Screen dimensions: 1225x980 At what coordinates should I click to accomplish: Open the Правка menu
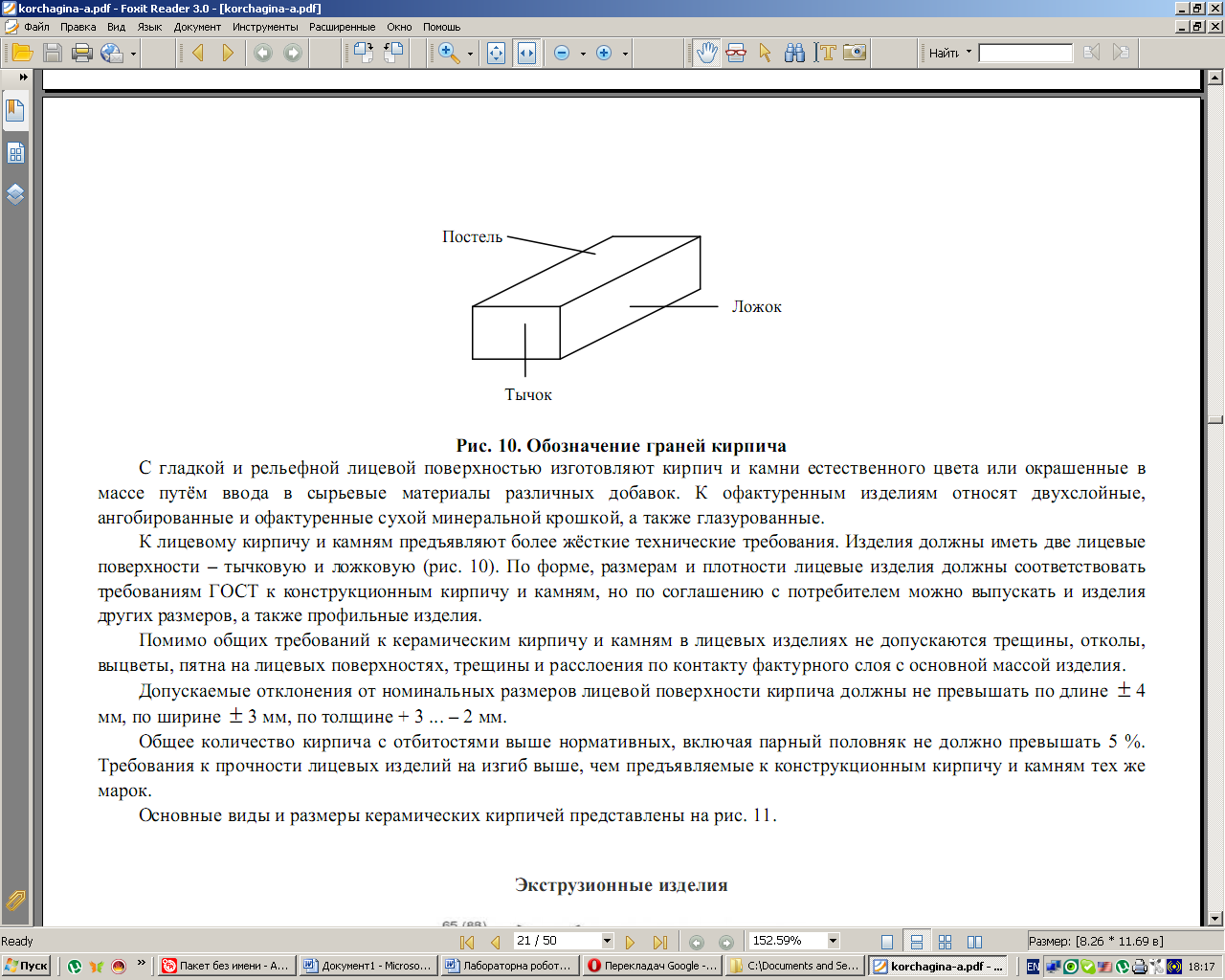coord(78,27)
